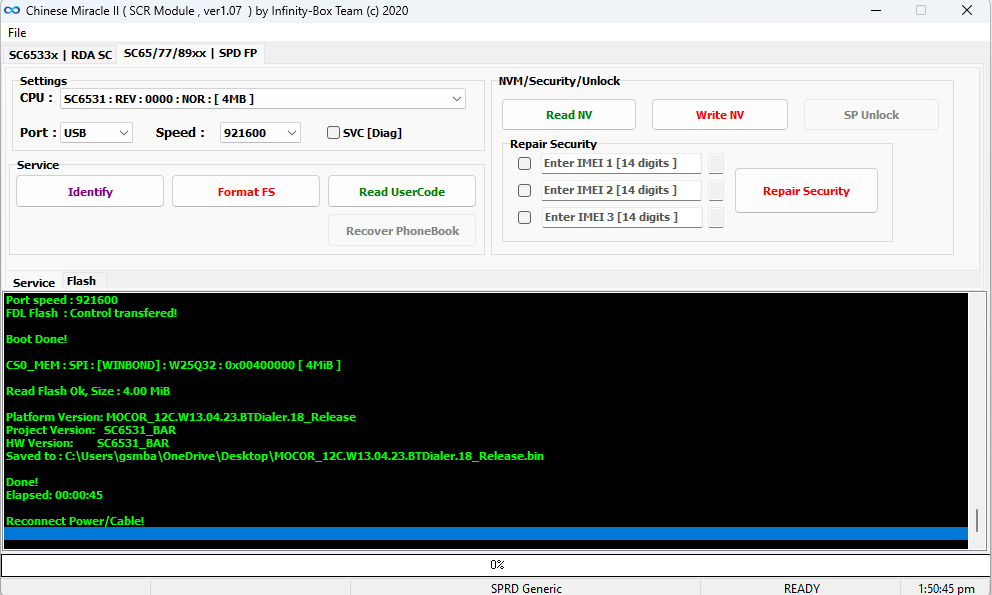Viewport: 992px width, 595px height.
Task: Switch to the Flash tab
Action: coord(82,281)
